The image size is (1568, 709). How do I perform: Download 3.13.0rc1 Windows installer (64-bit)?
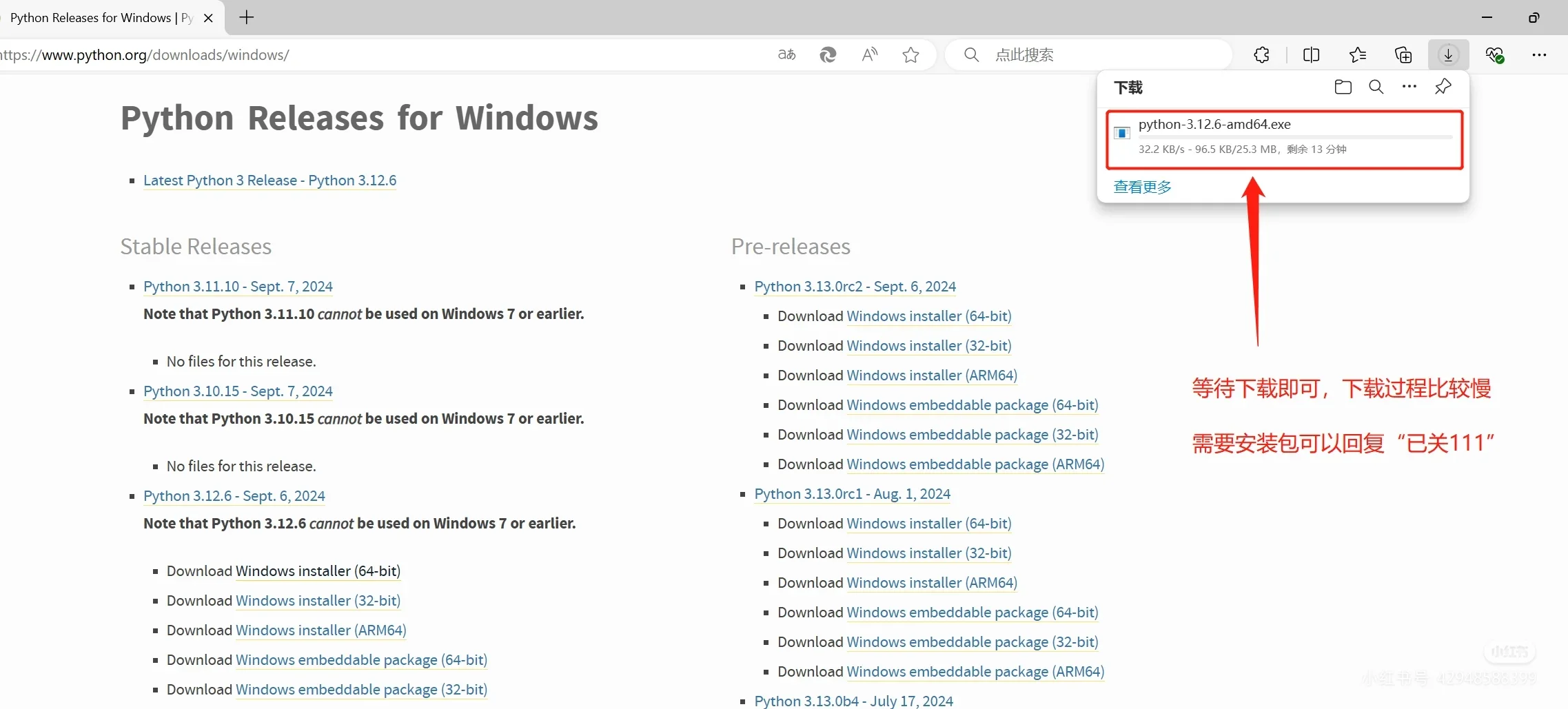tap(929, 524)
